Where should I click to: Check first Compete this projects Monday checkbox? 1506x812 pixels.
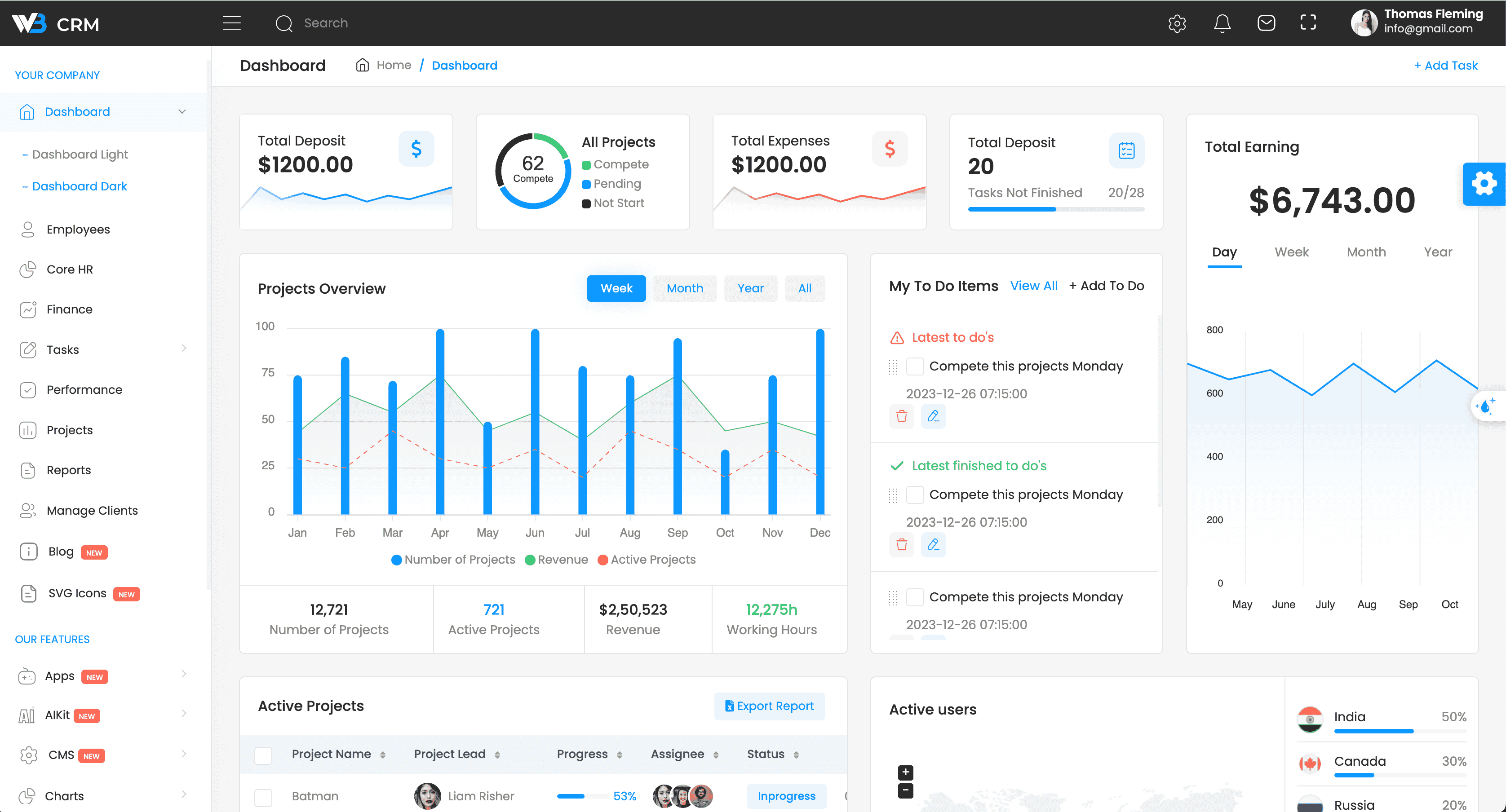(915, 366)
